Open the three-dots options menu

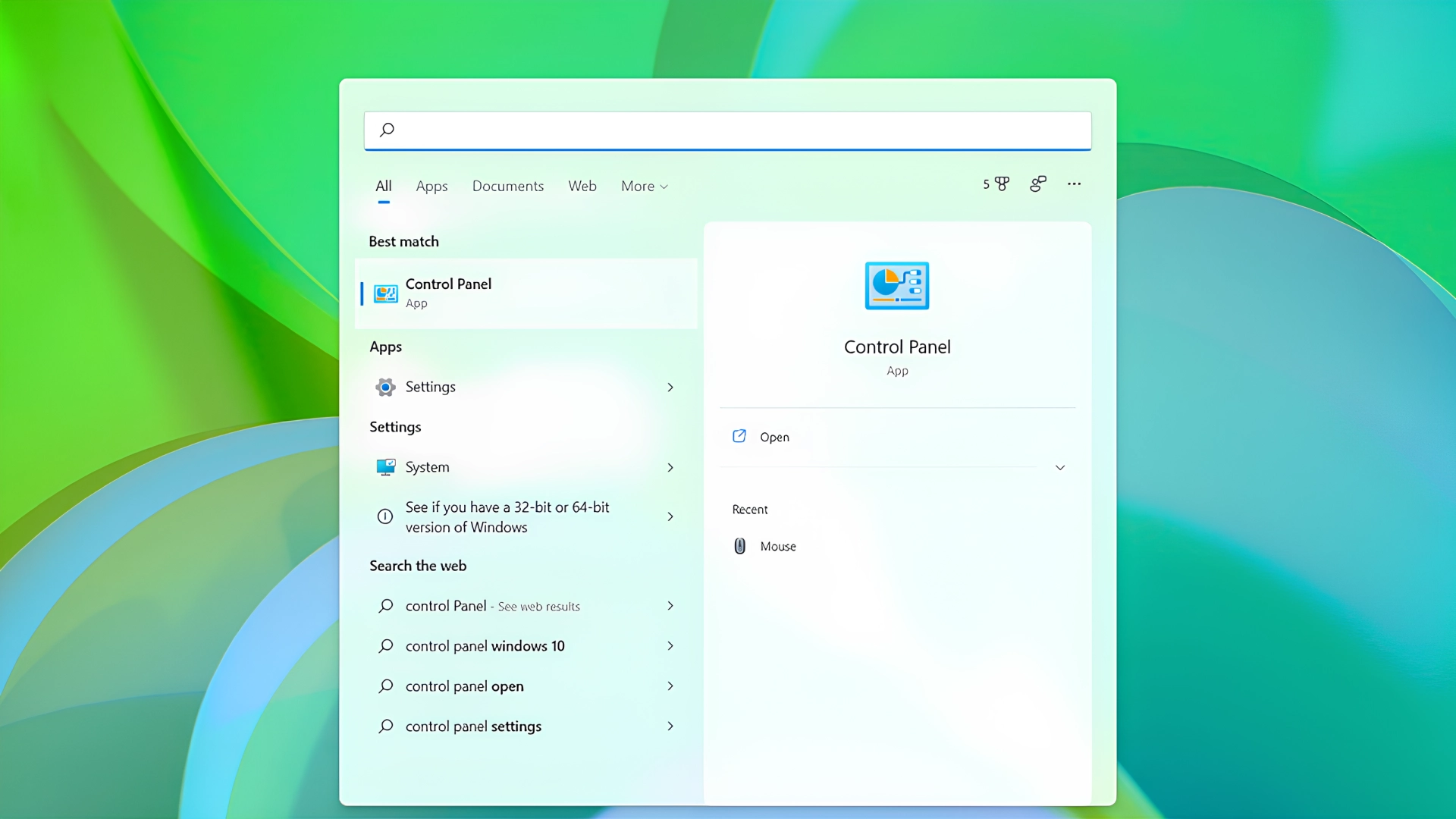pyautogui.click(x=1074, y=184)
